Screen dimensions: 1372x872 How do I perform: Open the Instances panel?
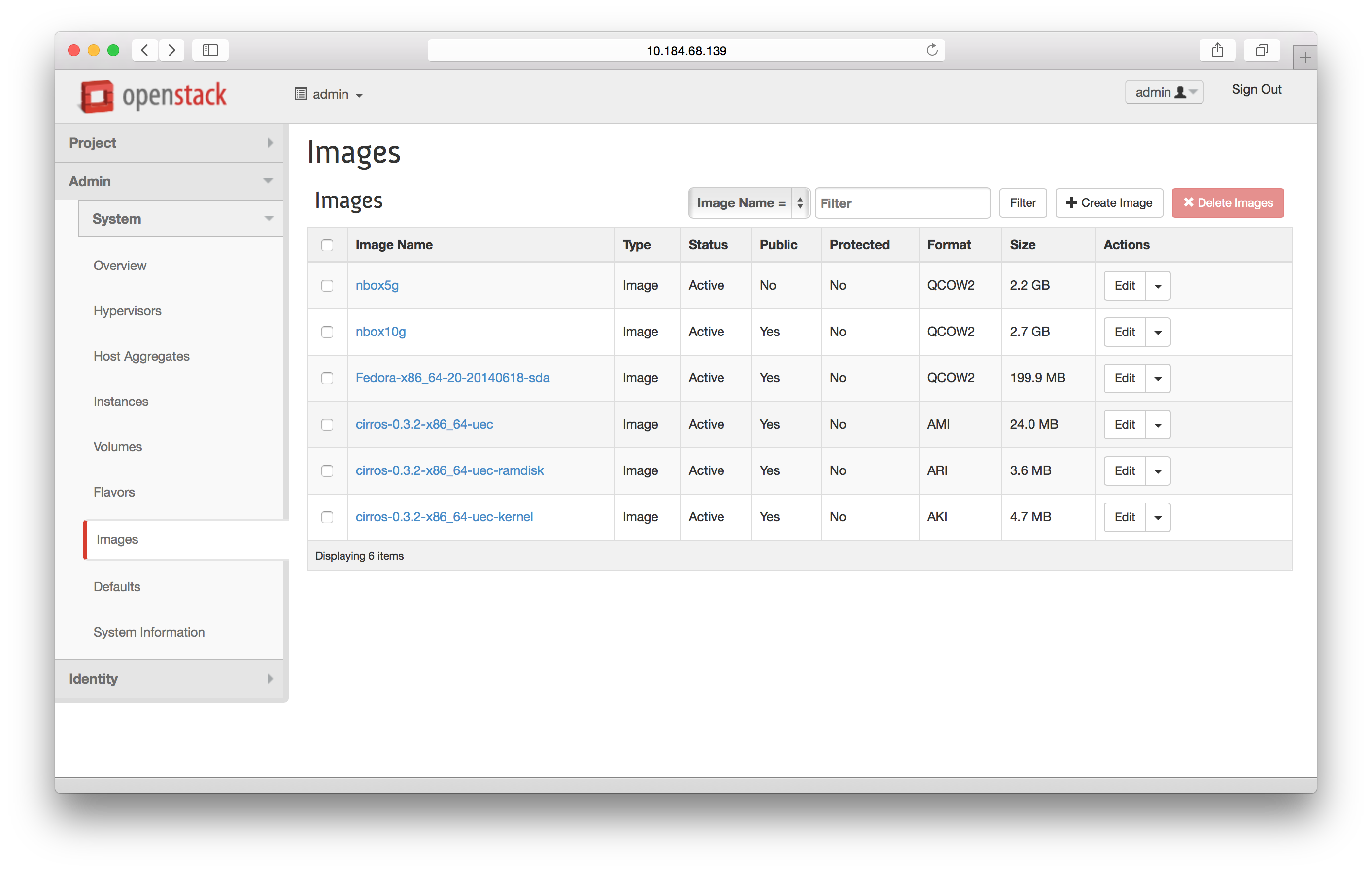pyautogui.click(x=121, y=402)
